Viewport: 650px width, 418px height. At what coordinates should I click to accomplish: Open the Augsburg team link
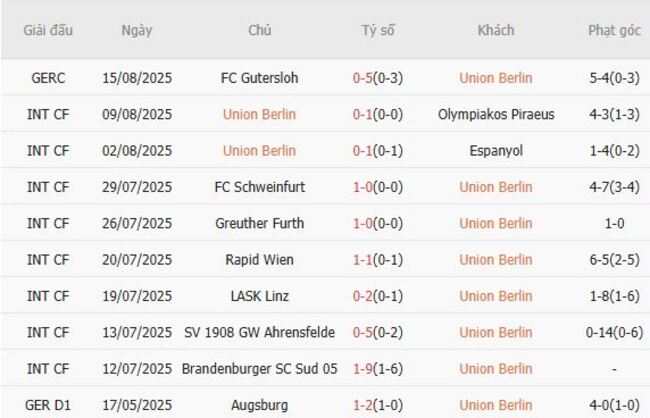coord(259,405)
